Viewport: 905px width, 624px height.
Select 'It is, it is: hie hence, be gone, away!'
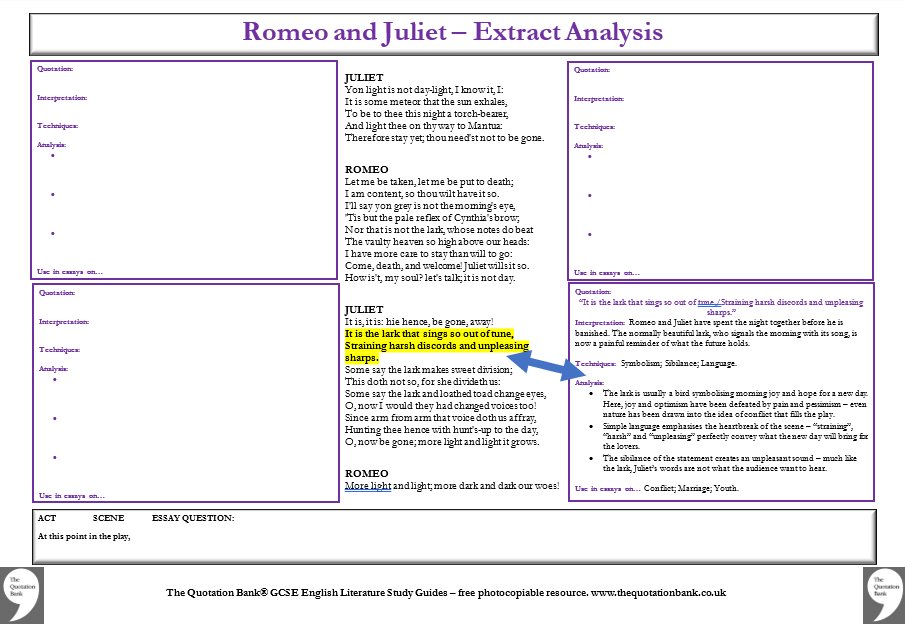[419, 322]
